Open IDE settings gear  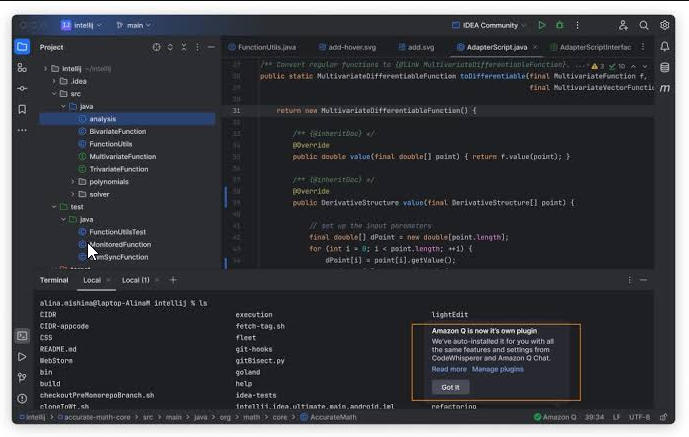pyautogui.click(x=664, y=25)
